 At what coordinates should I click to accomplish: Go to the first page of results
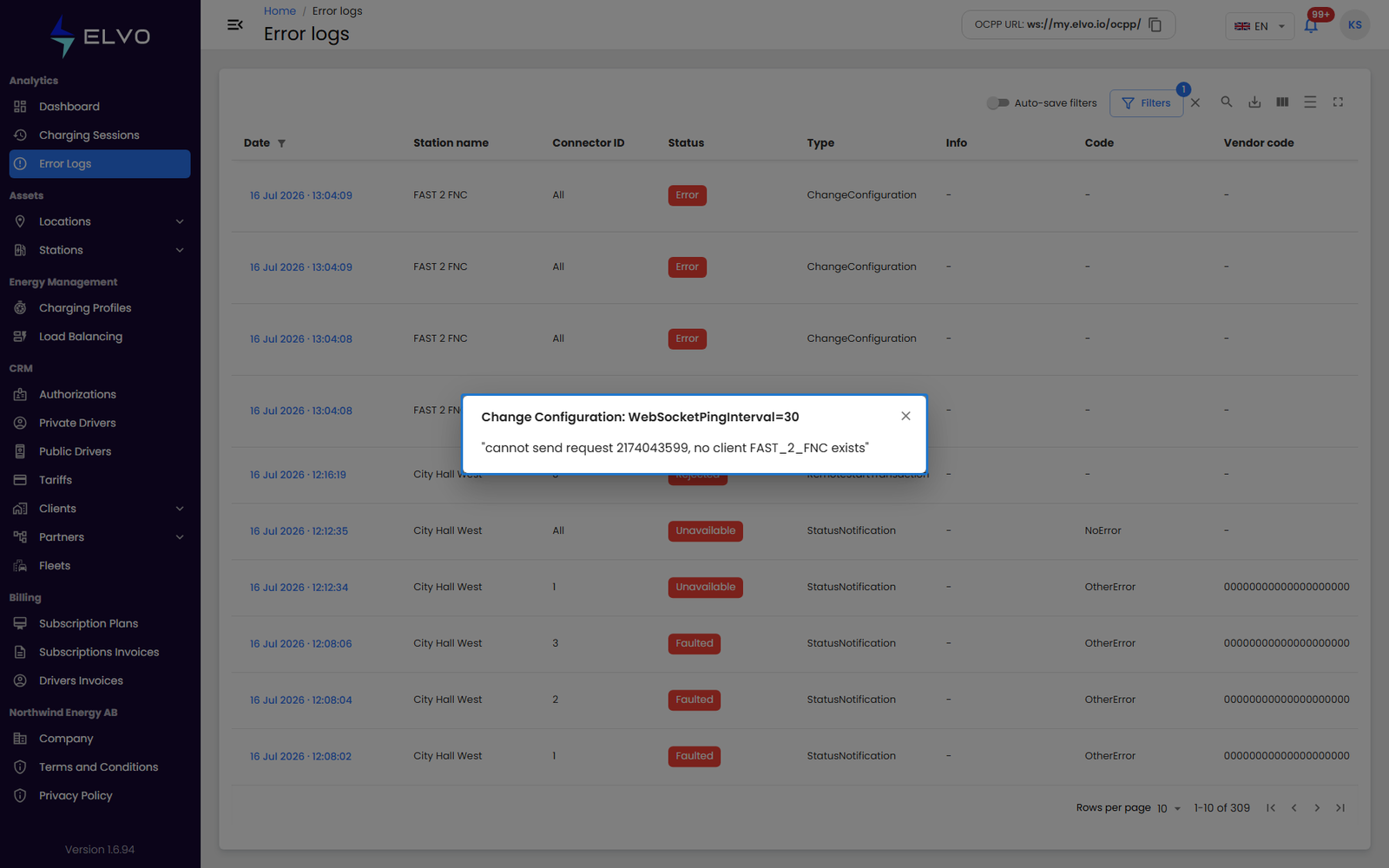click(x=1271, y=808)
